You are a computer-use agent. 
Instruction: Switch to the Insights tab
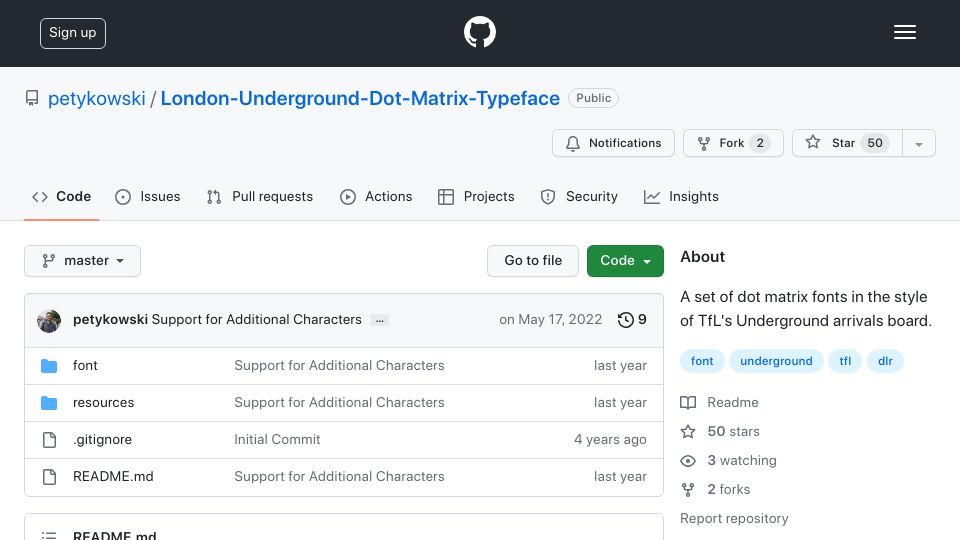coord(681,197)
